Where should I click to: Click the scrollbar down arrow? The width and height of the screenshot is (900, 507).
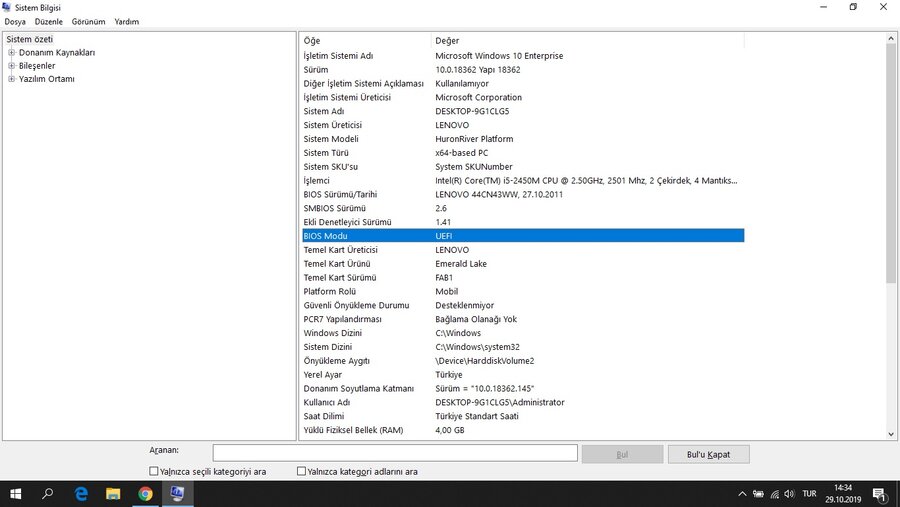[x=891, y=434]
